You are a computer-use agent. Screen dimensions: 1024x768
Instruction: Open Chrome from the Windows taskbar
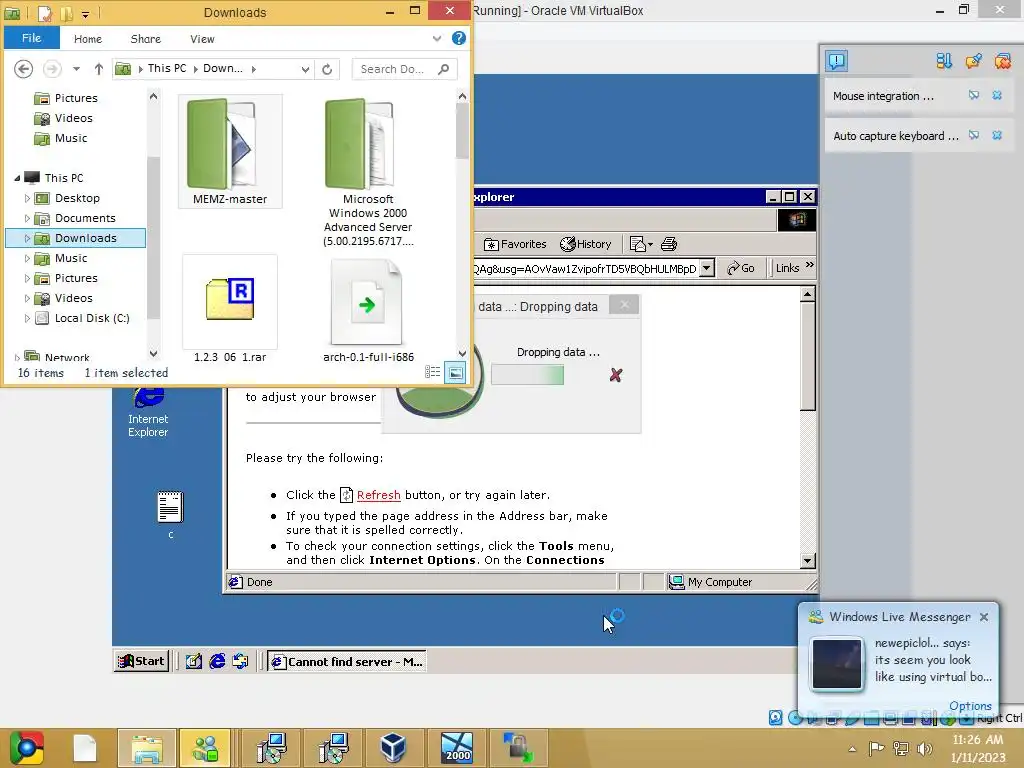coord(26,748)
